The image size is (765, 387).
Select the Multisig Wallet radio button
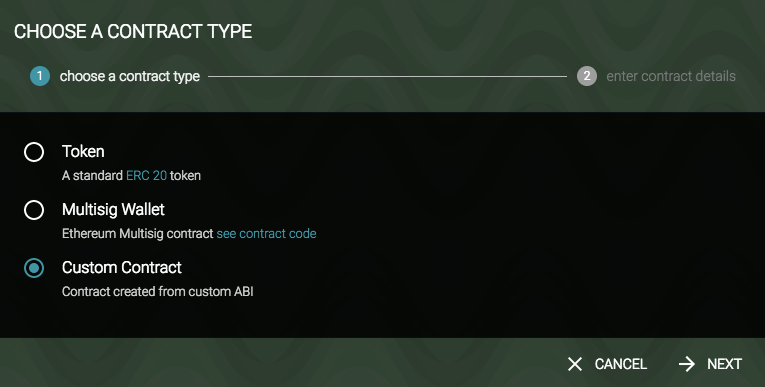click(x=34, y=210)
